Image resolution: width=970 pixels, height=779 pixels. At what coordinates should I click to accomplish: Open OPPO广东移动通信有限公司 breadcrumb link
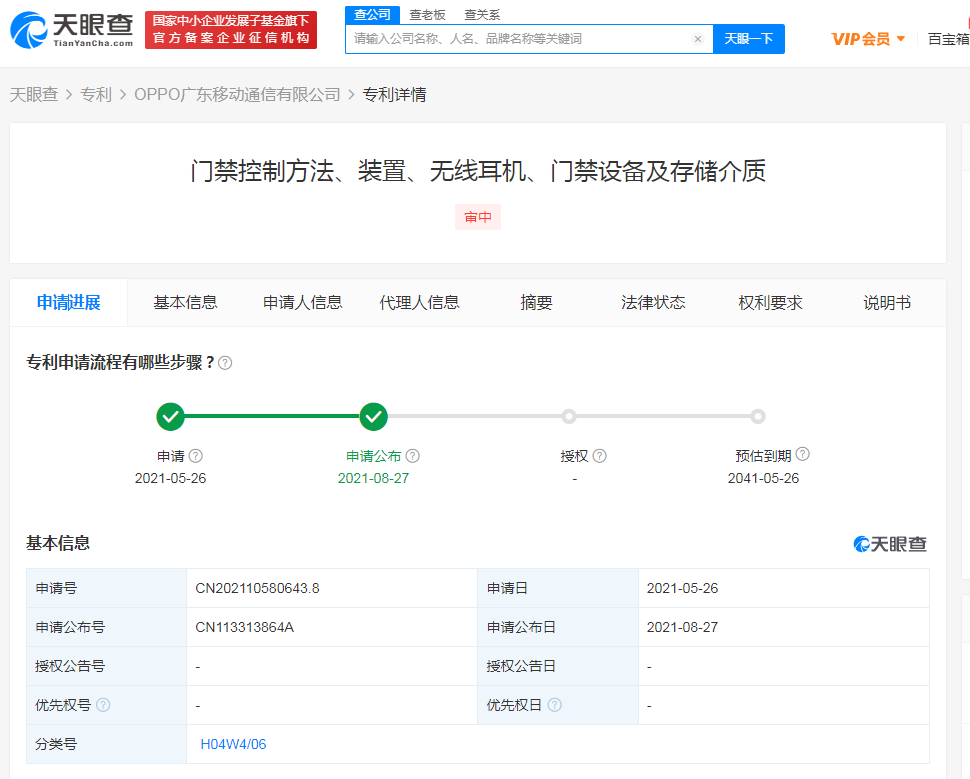[x=238, y=95]
